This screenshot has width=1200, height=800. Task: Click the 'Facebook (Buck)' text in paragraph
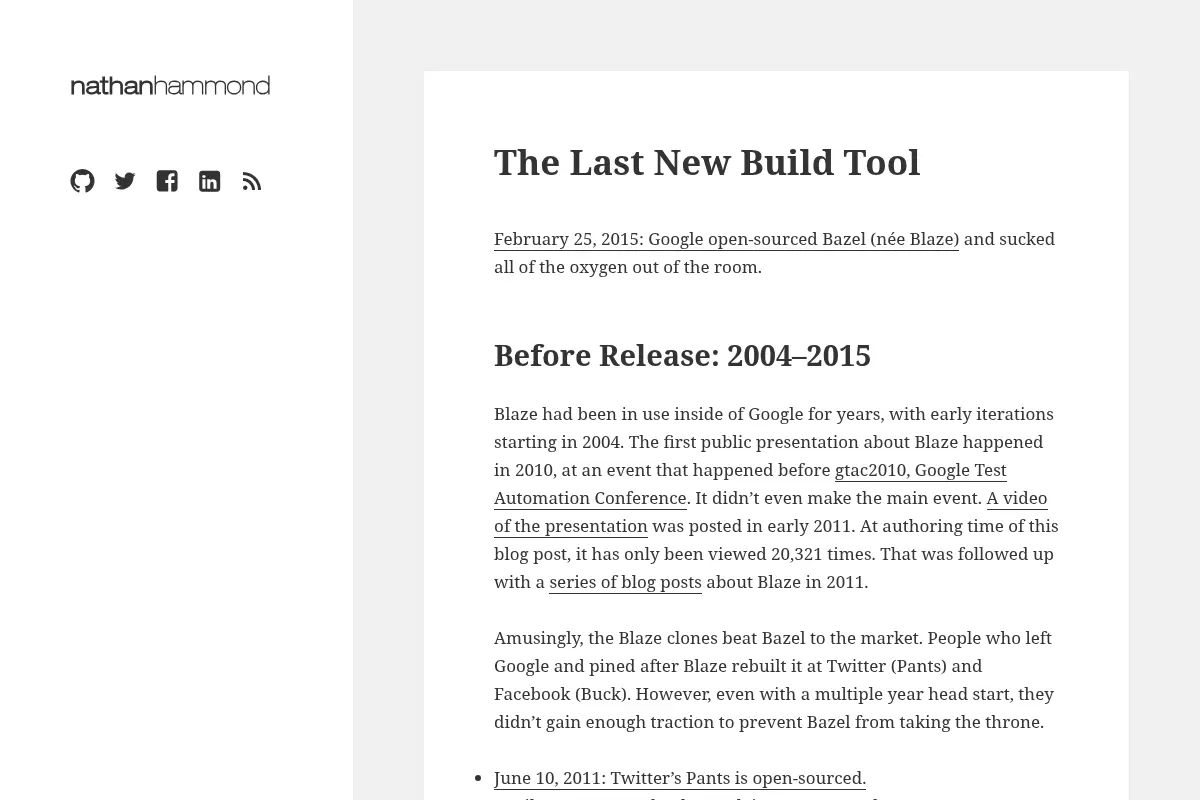[560, 694]
